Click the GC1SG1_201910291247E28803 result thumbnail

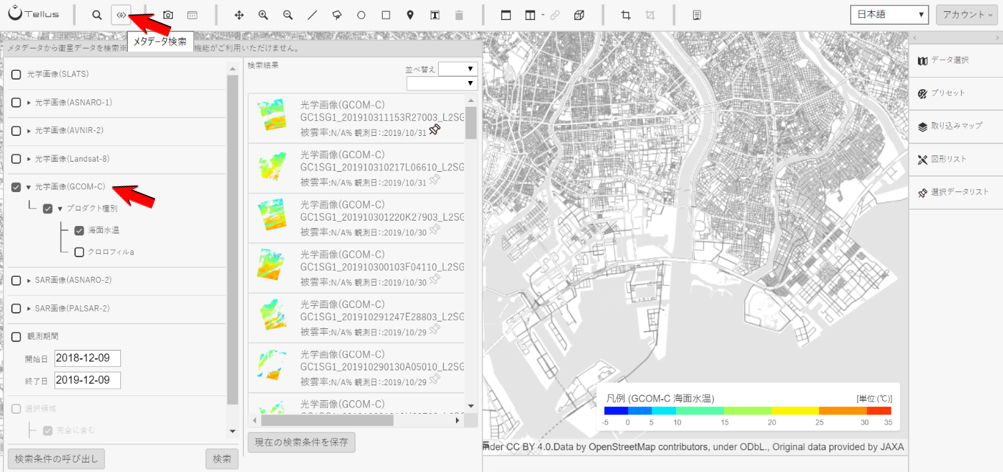tap(272, 316)
